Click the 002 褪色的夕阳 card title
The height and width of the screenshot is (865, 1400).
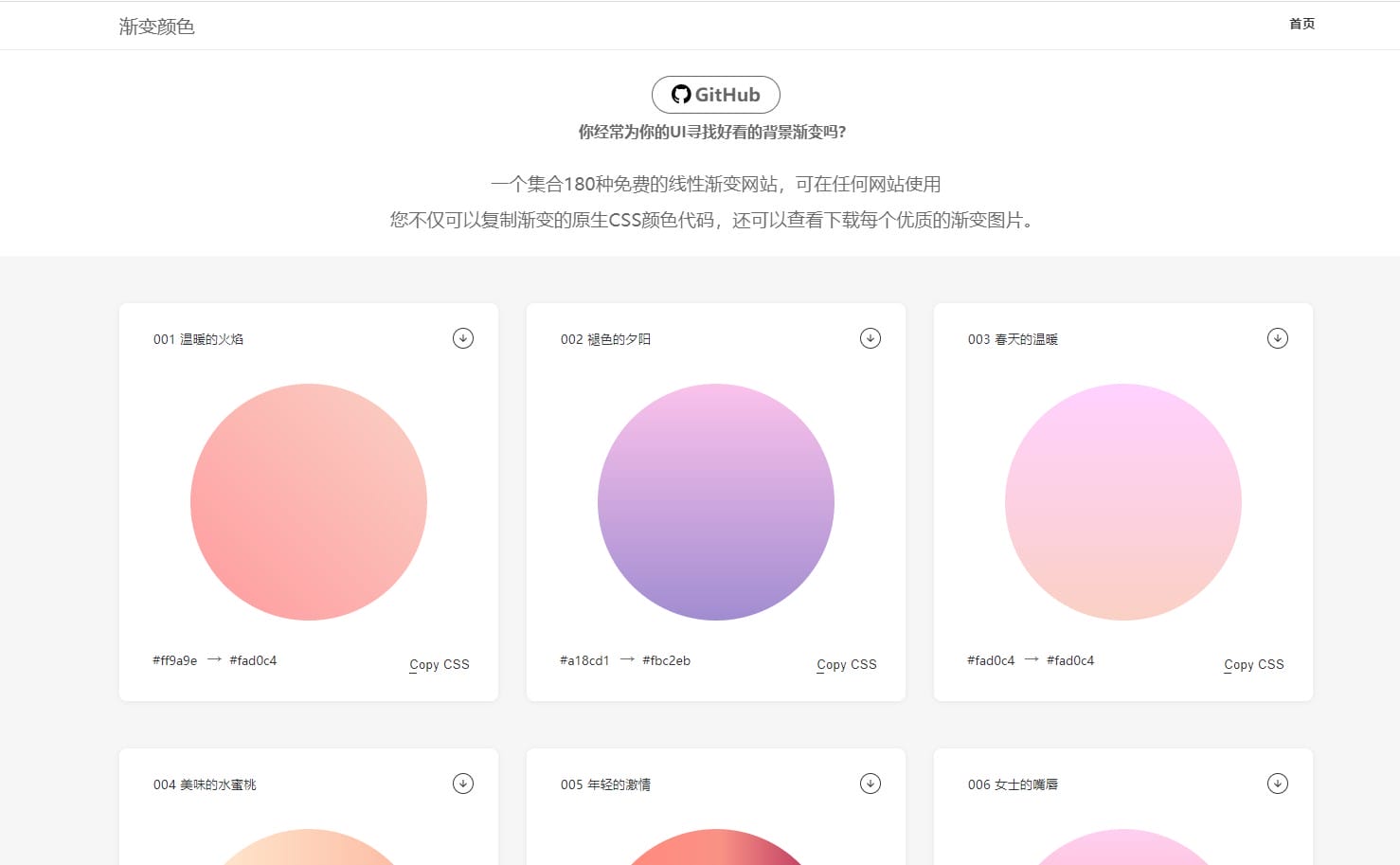pyautogui.click(x=606, y=339)
